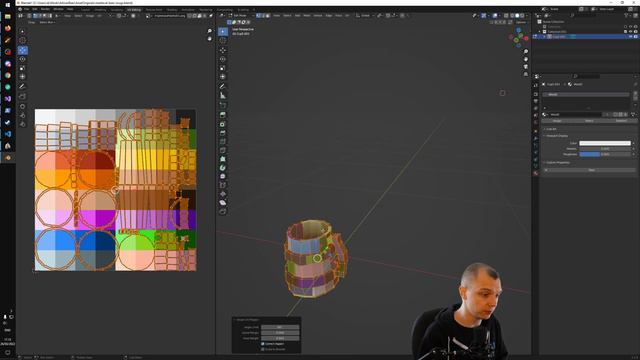Adjust the Metallic slider
640x360 pixels.
[605, 149]
